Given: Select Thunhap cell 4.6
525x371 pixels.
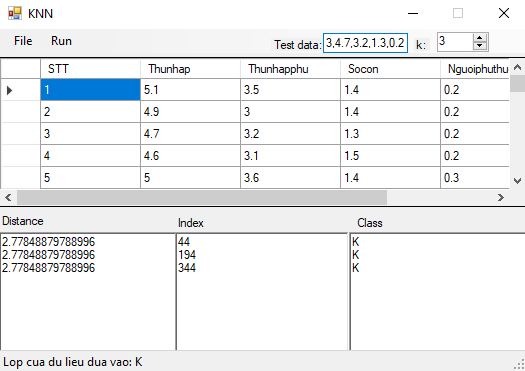Looking at the screenshot, I should [x=190, y=156].
